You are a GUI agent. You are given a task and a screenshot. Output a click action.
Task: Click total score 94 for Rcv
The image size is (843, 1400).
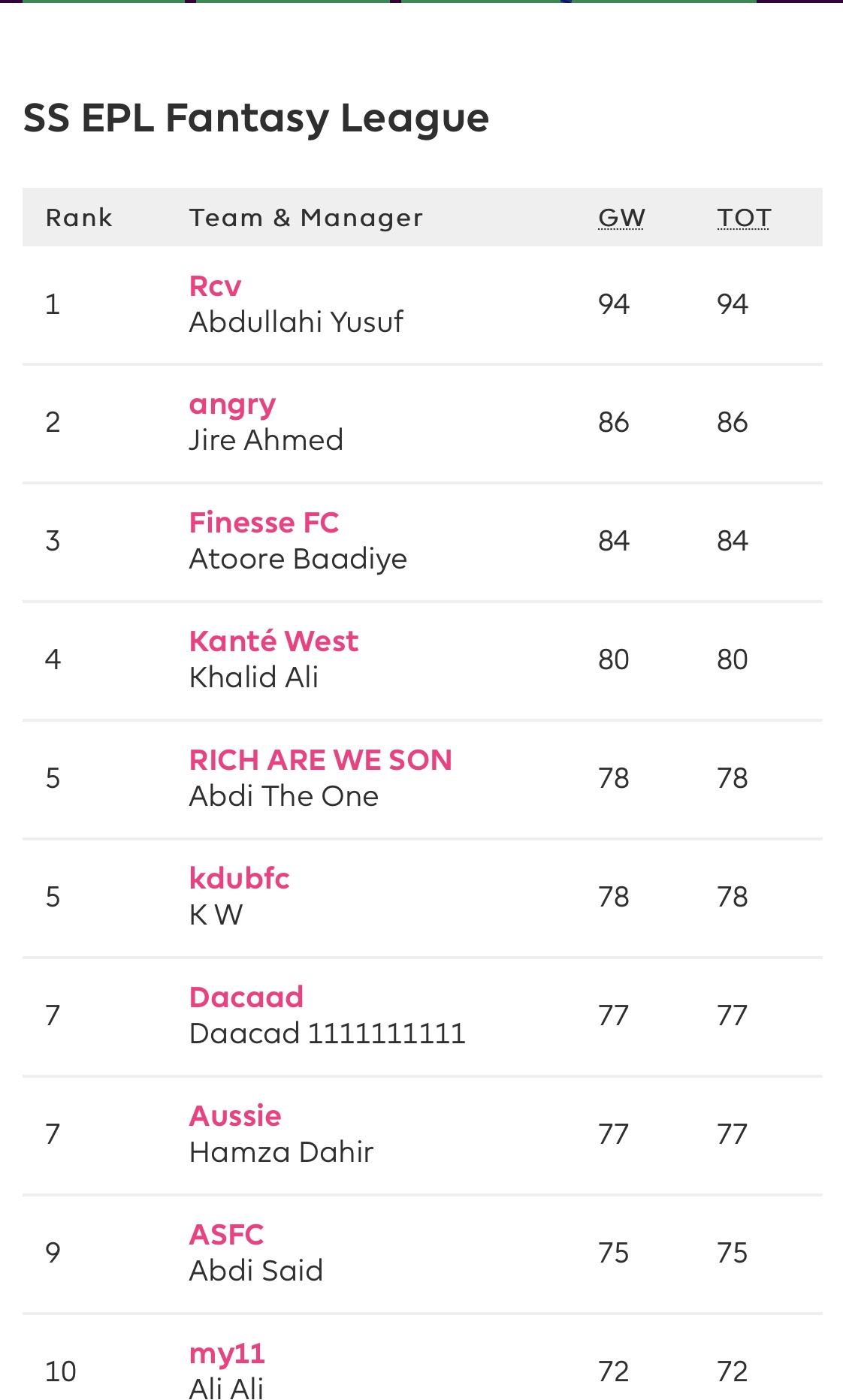pyautogui.click(x=733, y=304)
